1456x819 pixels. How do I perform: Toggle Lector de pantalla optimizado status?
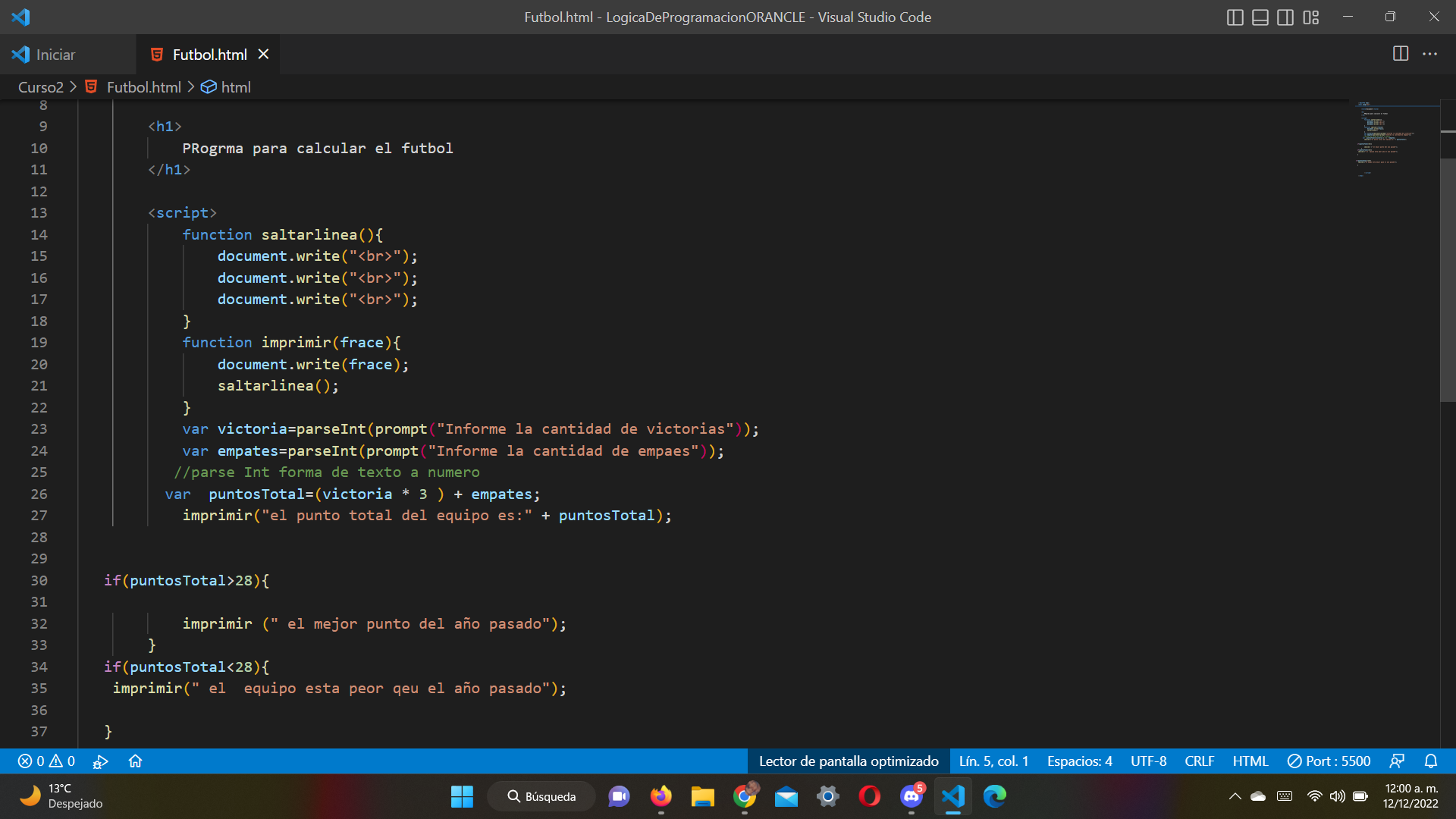(849, 761)
